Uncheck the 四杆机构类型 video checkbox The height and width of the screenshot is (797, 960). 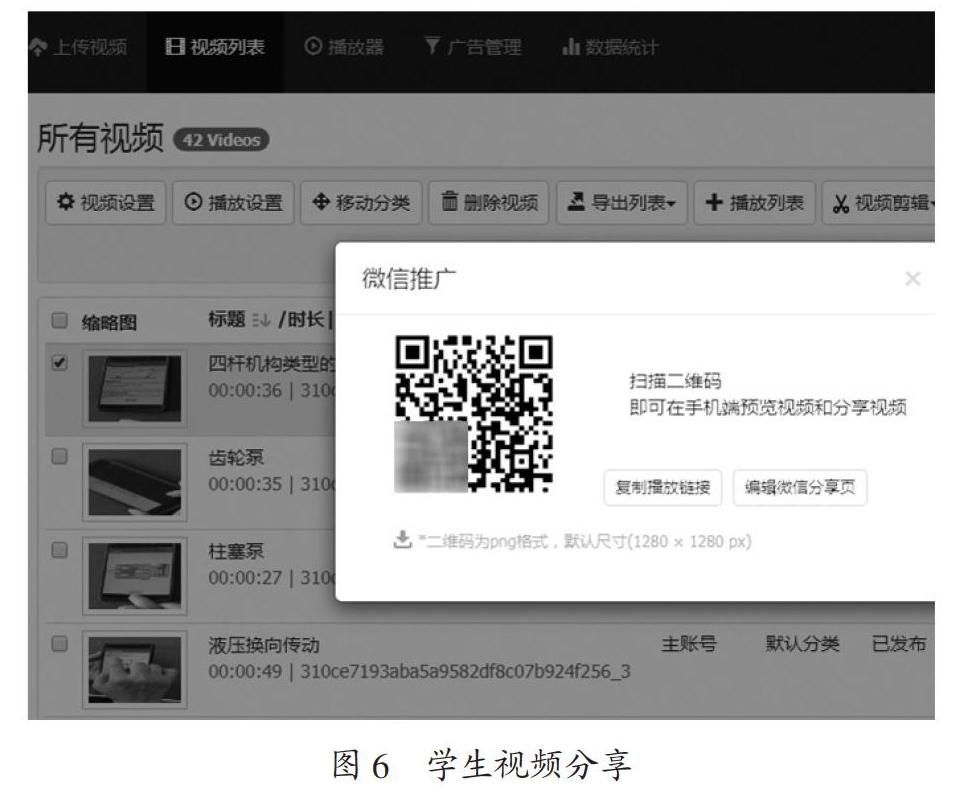pyautogui.click(x=59, y=362)
